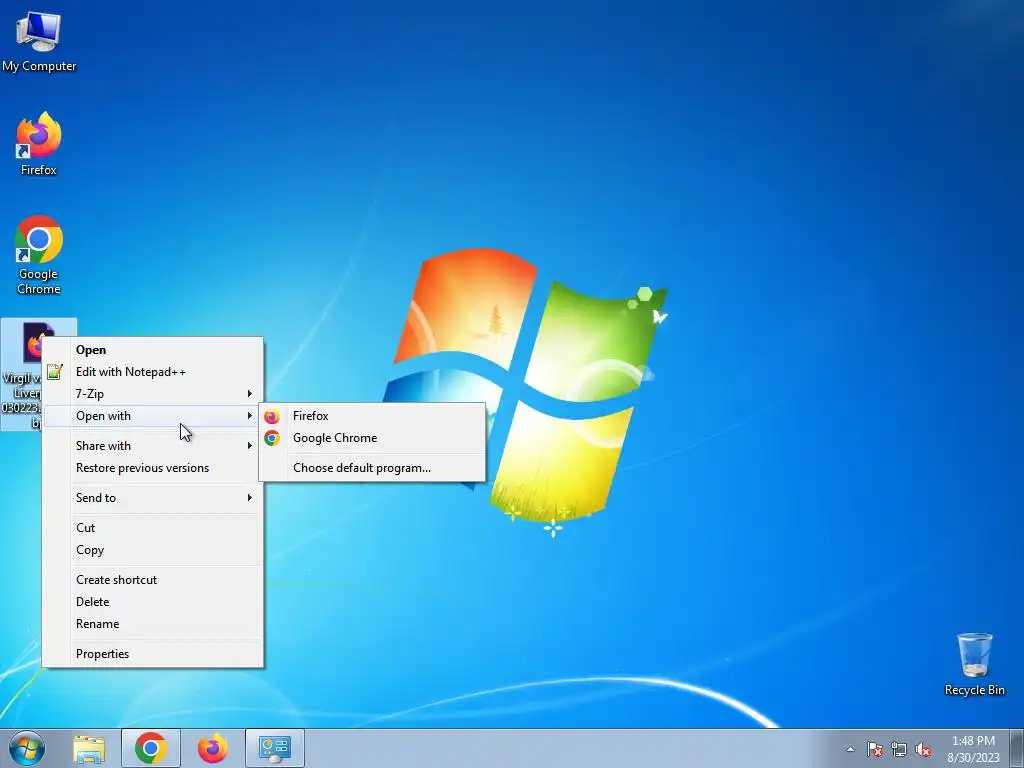Select the Firefox desktop shortcut

point(39,144)
